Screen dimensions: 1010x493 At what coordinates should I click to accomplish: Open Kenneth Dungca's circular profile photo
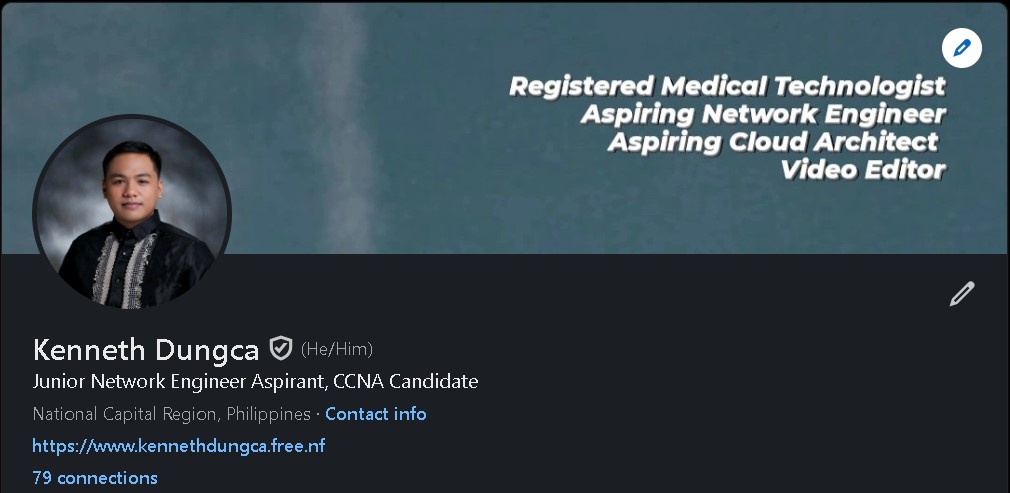pyautogui.click(x=132, y=212)
